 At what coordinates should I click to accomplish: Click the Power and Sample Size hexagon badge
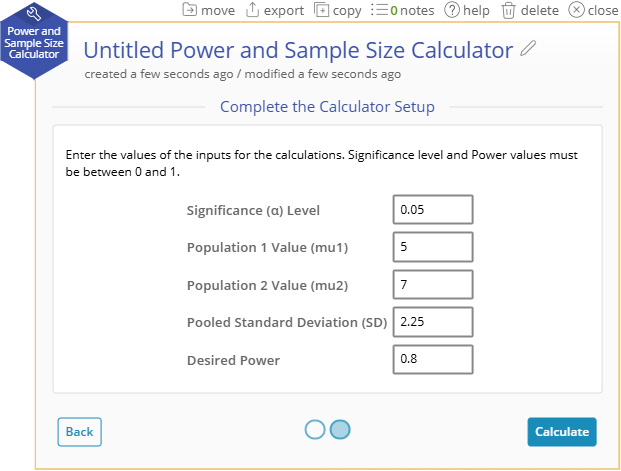click(x=34, y=41)
